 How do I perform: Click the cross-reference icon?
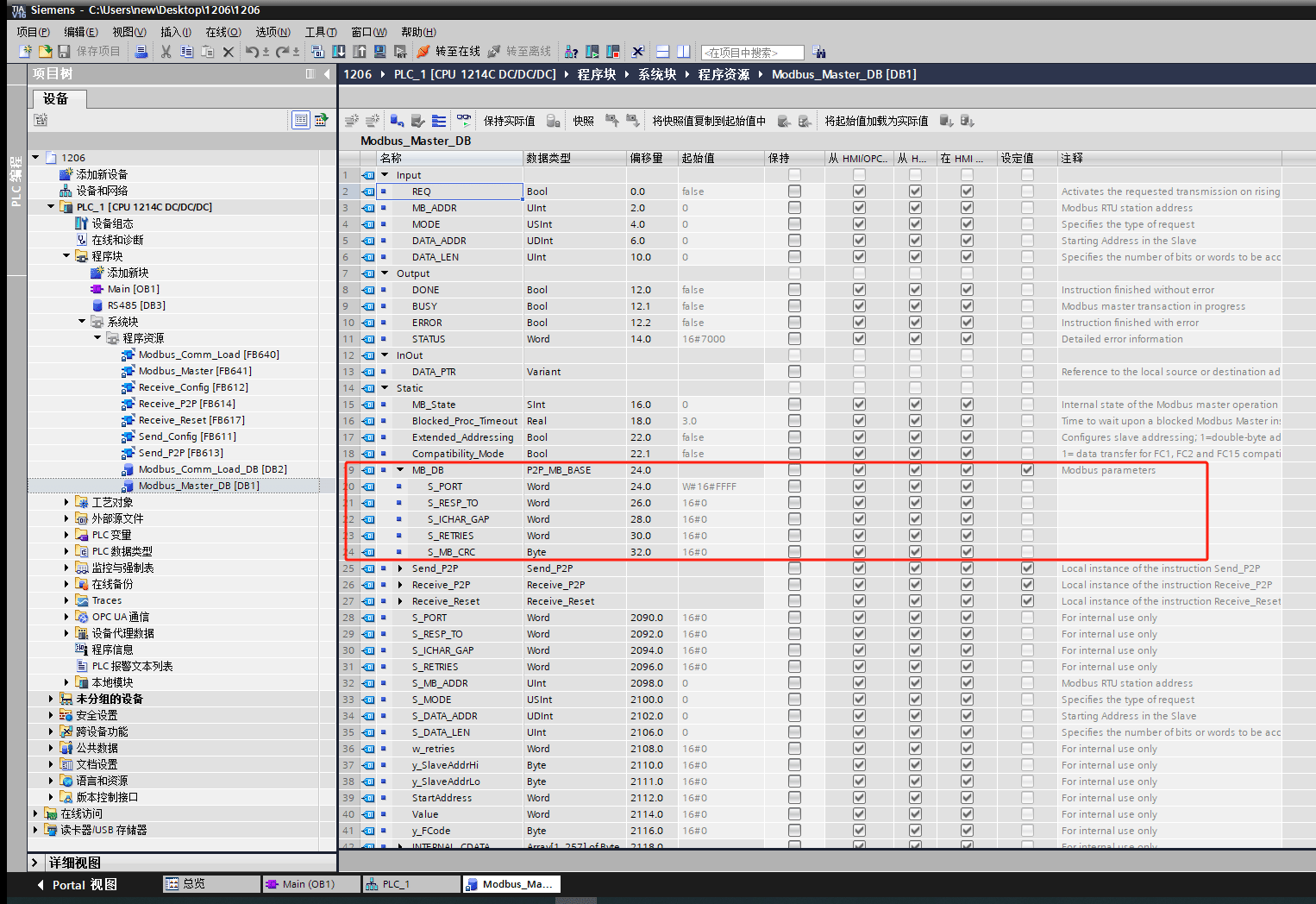pos(638,52)
